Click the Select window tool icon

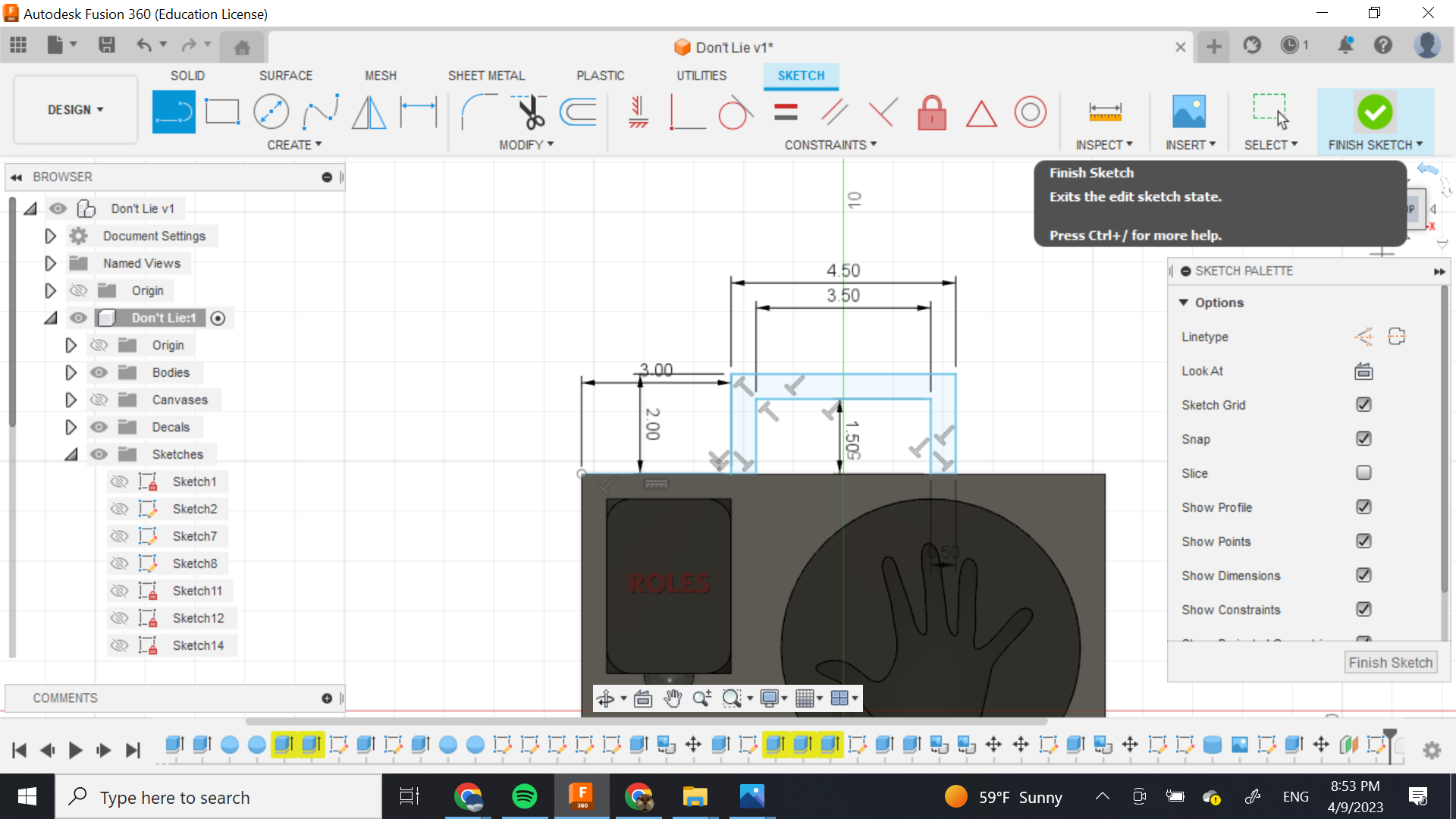pyautogui.click(x=1270, y=112)
